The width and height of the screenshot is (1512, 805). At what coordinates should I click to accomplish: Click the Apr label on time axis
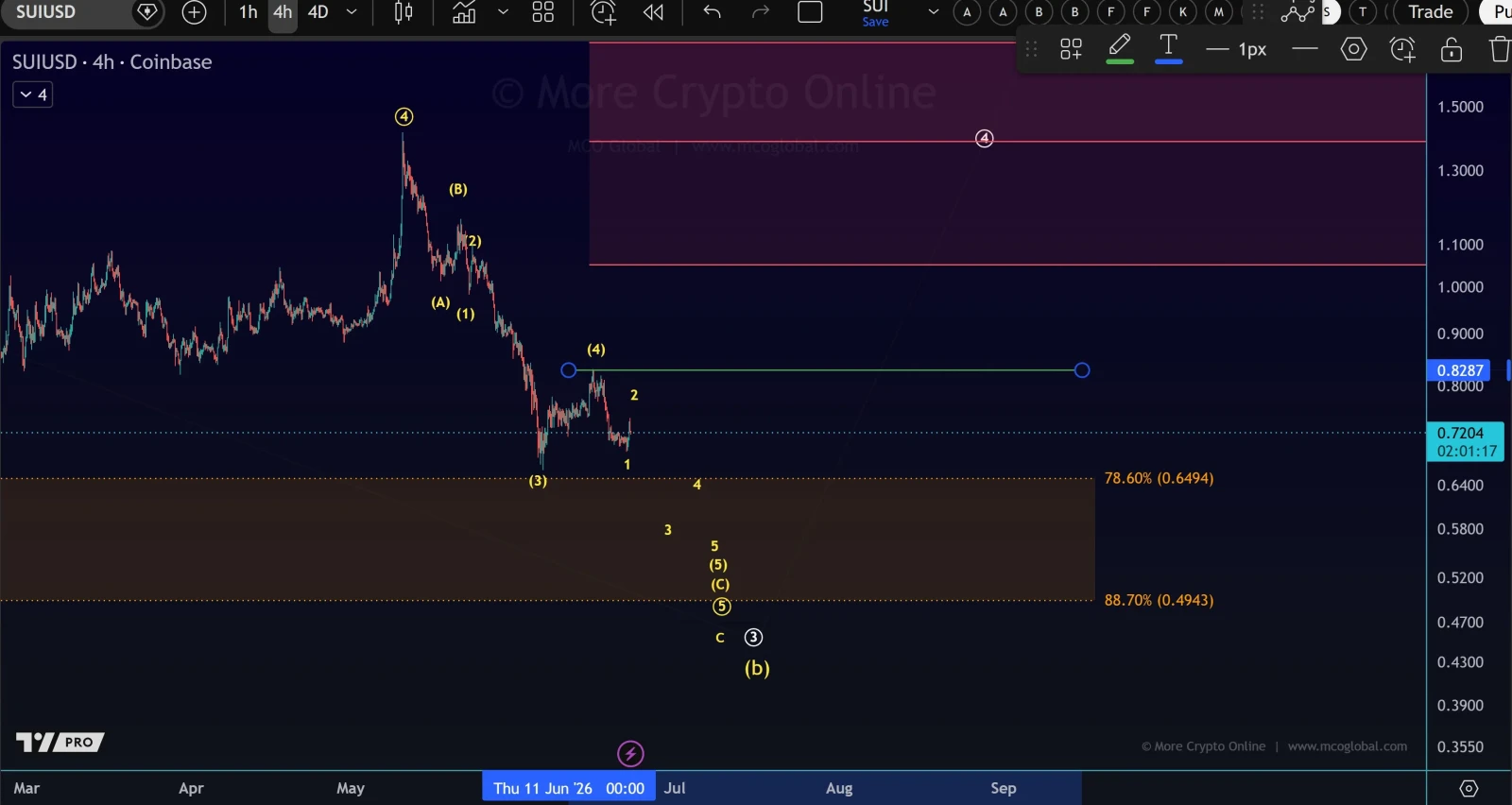(191, 788)
